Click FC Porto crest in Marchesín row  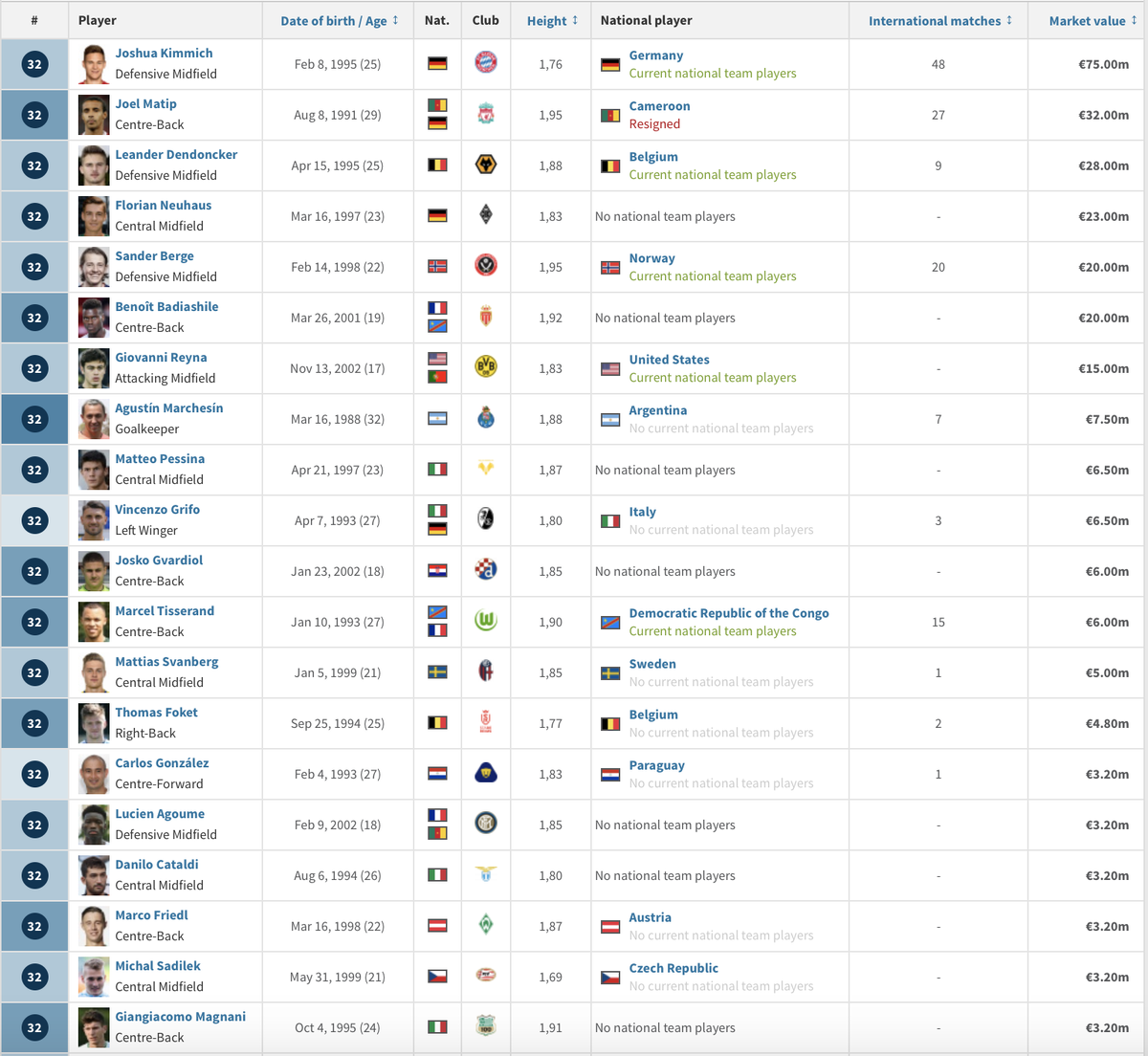[x=486, y=418]
